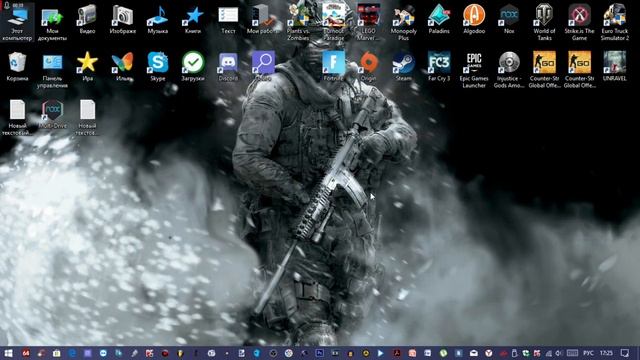Open the Илья butterfly shortcut
This screenshot has height=360, width=640.
click(122, 67)
